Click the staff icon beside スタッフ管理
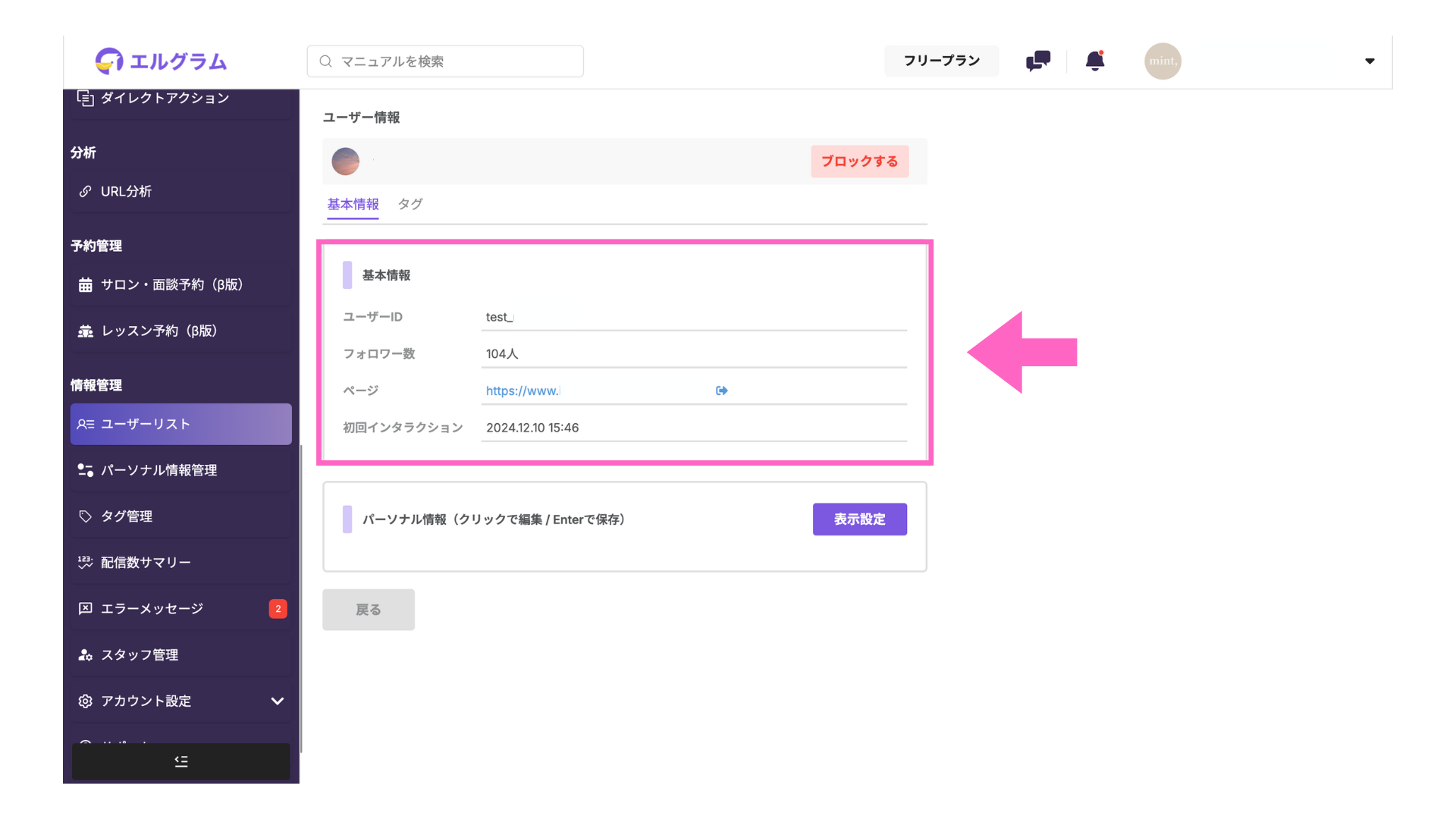Image resolution: width=1456 pixels, height=819 pixels. [85, 655]
